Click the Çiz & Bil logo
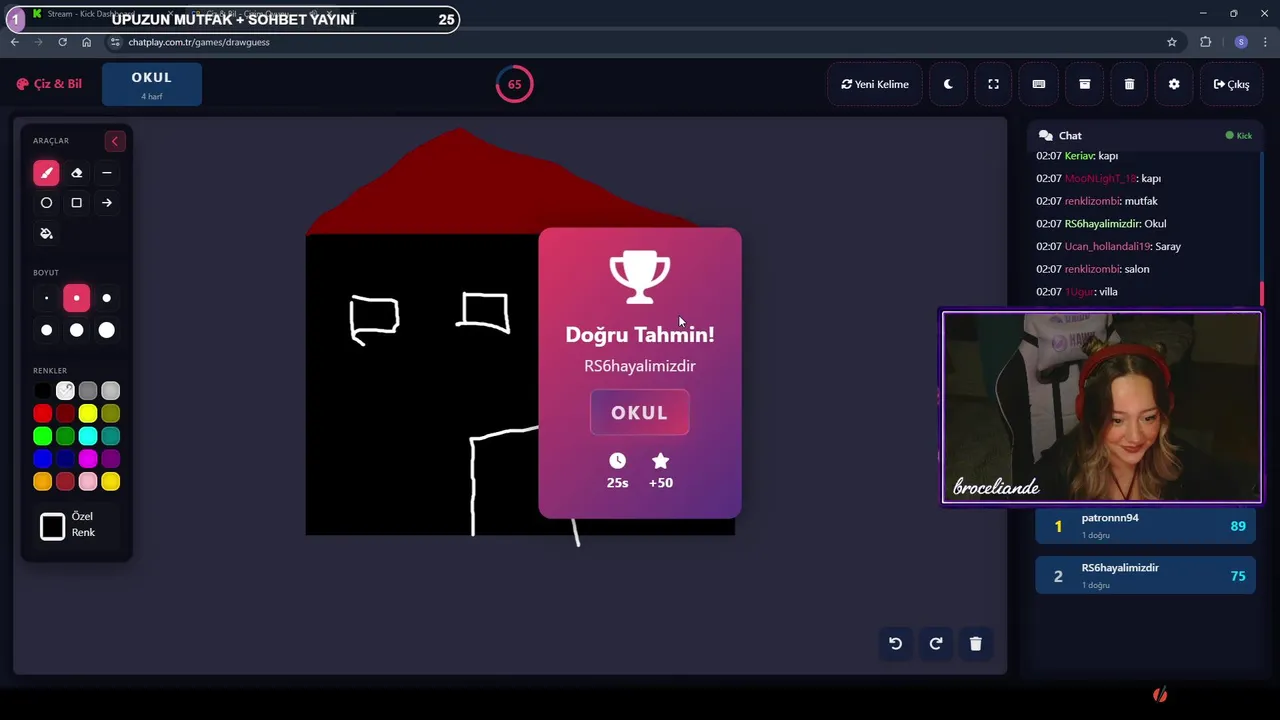The width and height of the screenshot is (1280, 720). point(49,84)
